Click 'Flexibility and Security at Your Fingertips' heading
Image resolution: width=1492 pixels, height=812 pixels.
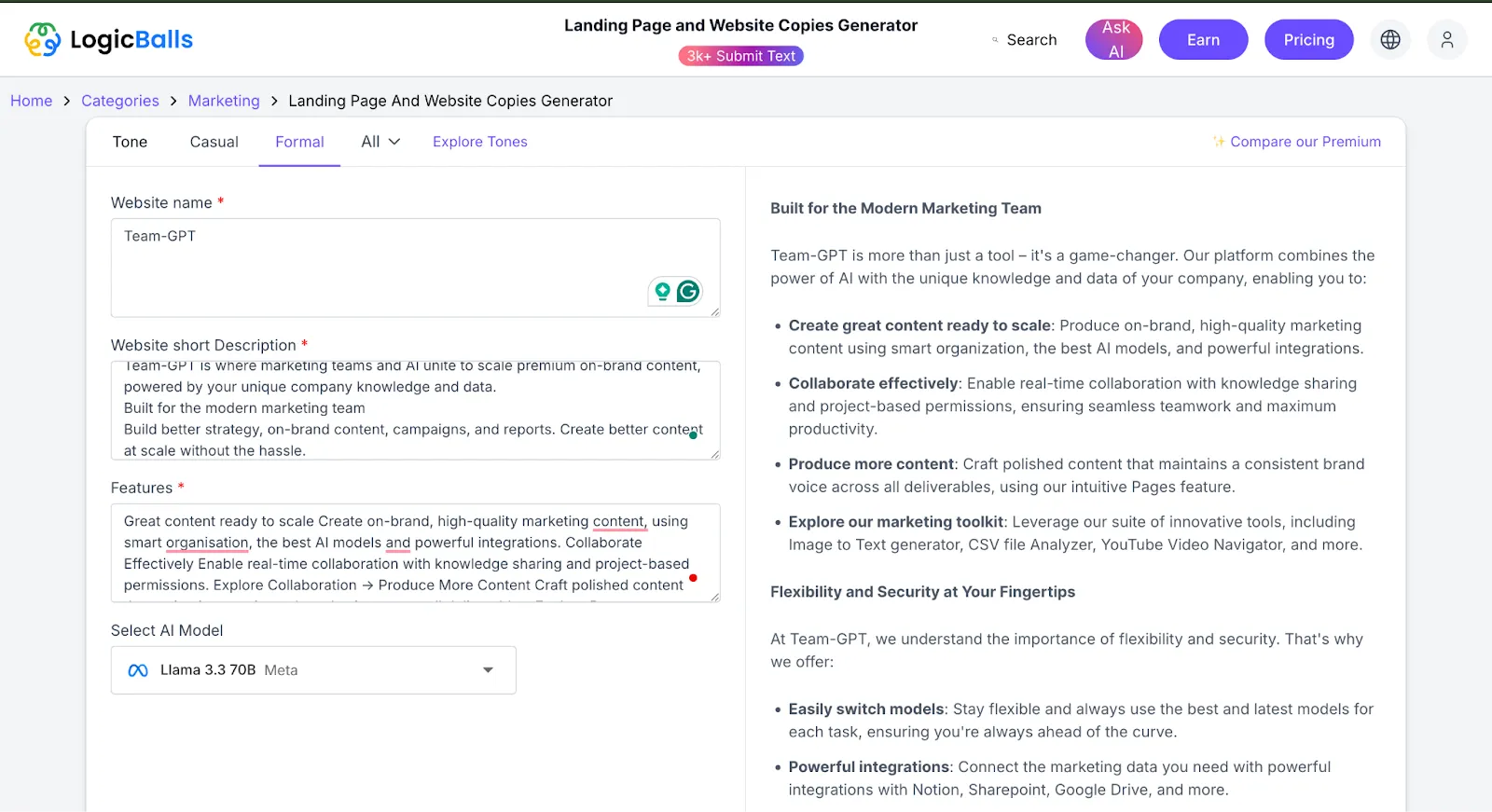tap(922, 592)
